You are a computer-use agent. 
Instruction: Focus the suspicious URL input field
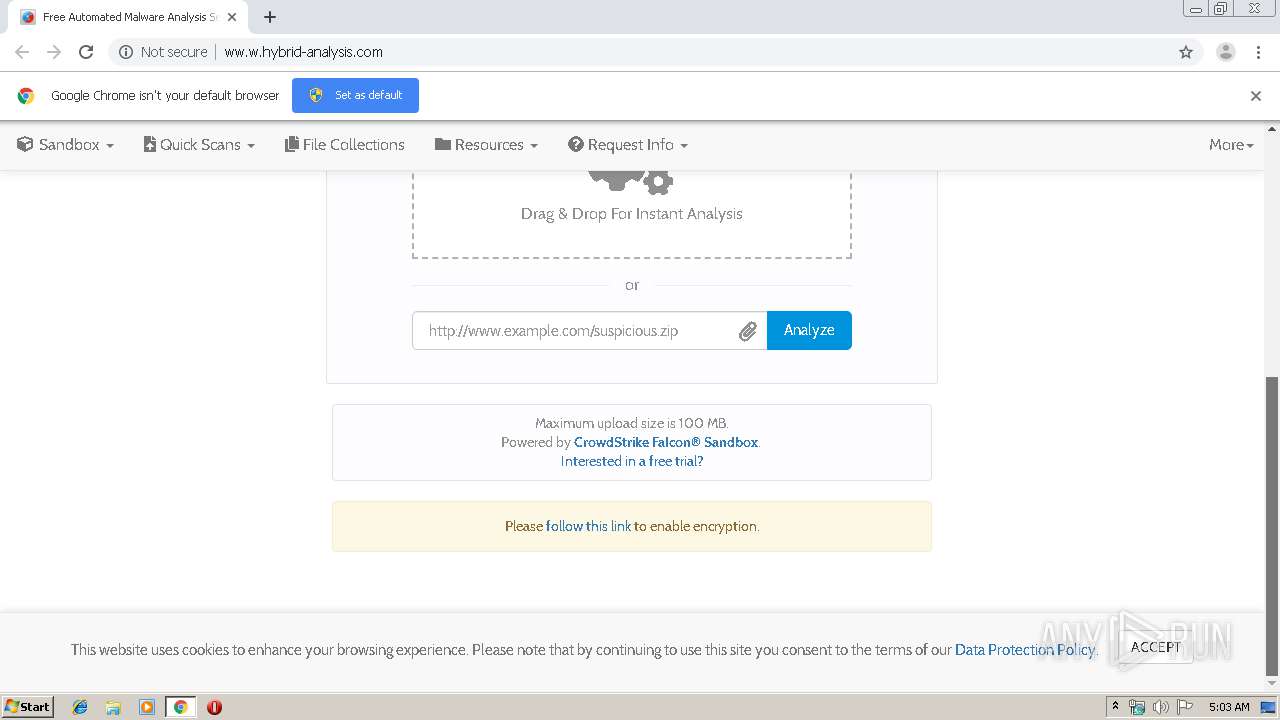click(x=590, y=331)
